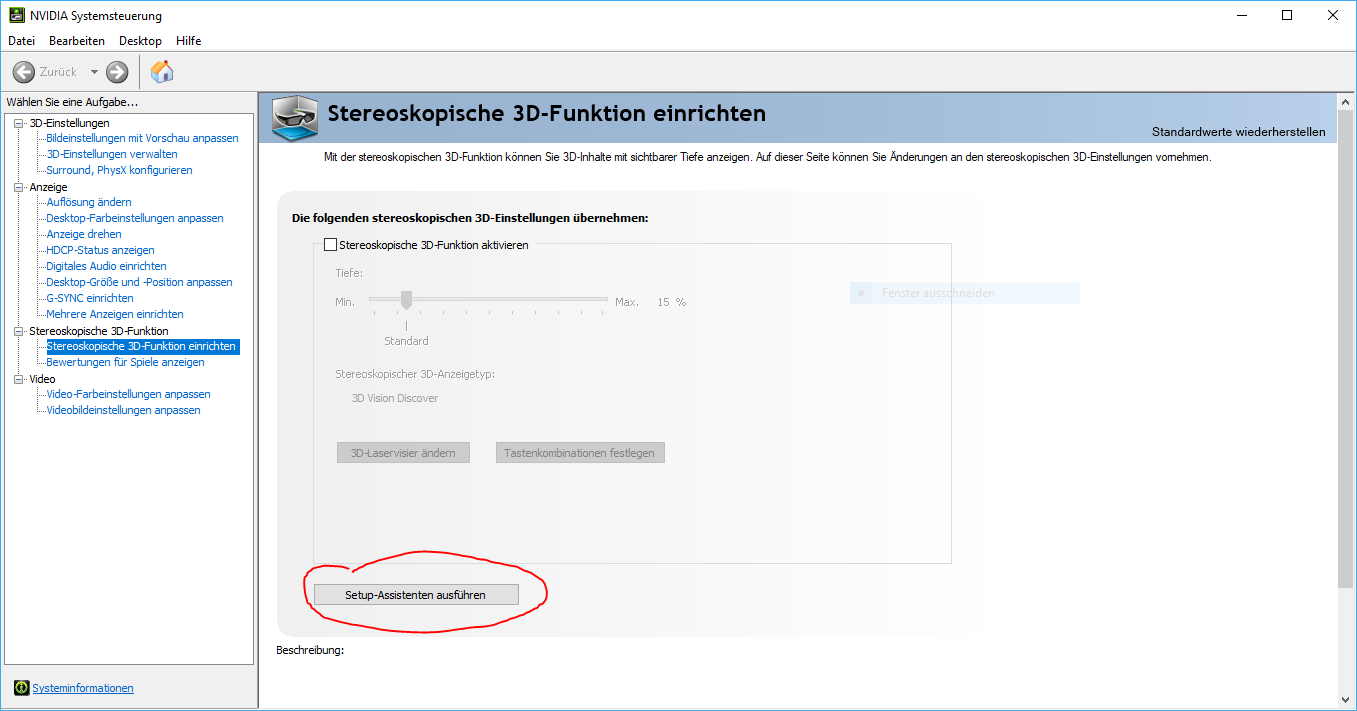Select Desktop-Größe und -Position anpassen

tap(140, 282)
